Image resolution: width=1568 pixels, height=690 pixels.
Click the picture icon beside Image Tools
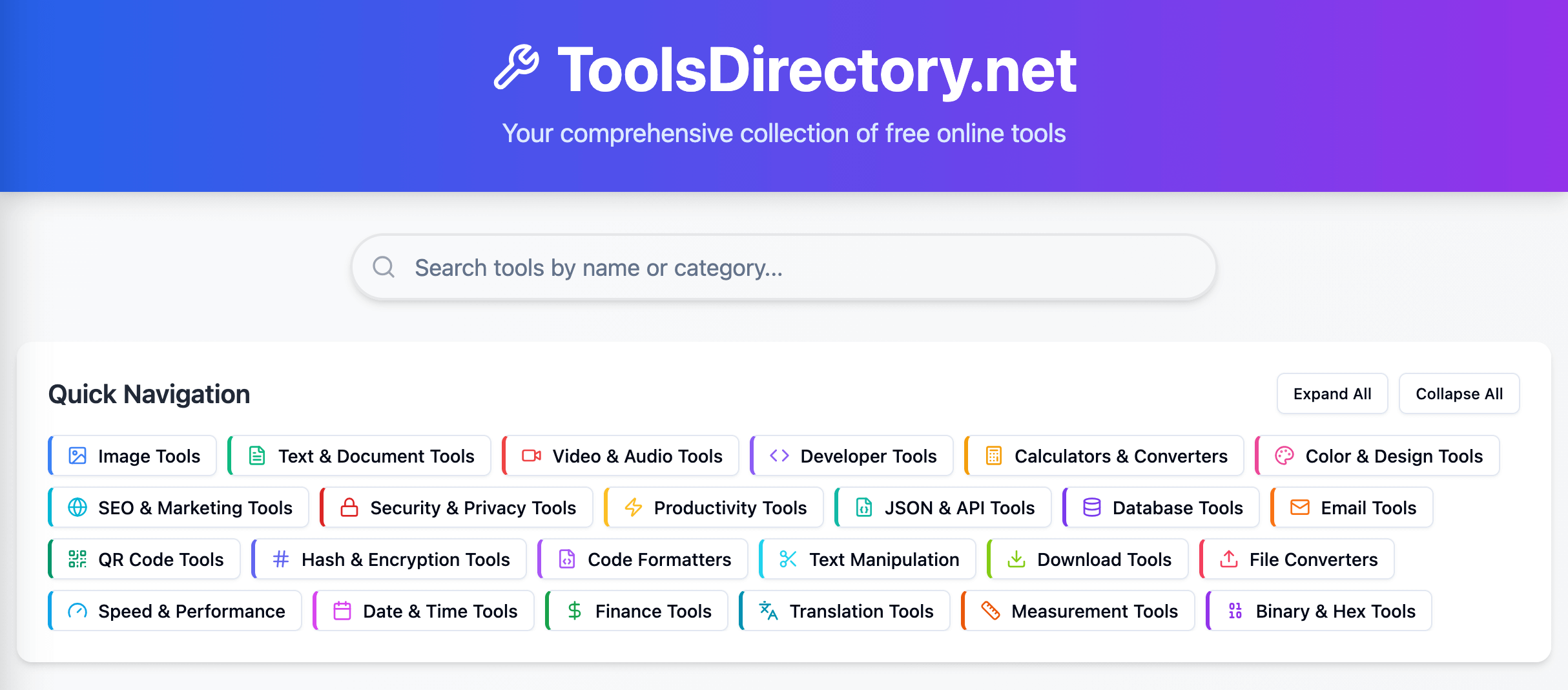[77, 456]
